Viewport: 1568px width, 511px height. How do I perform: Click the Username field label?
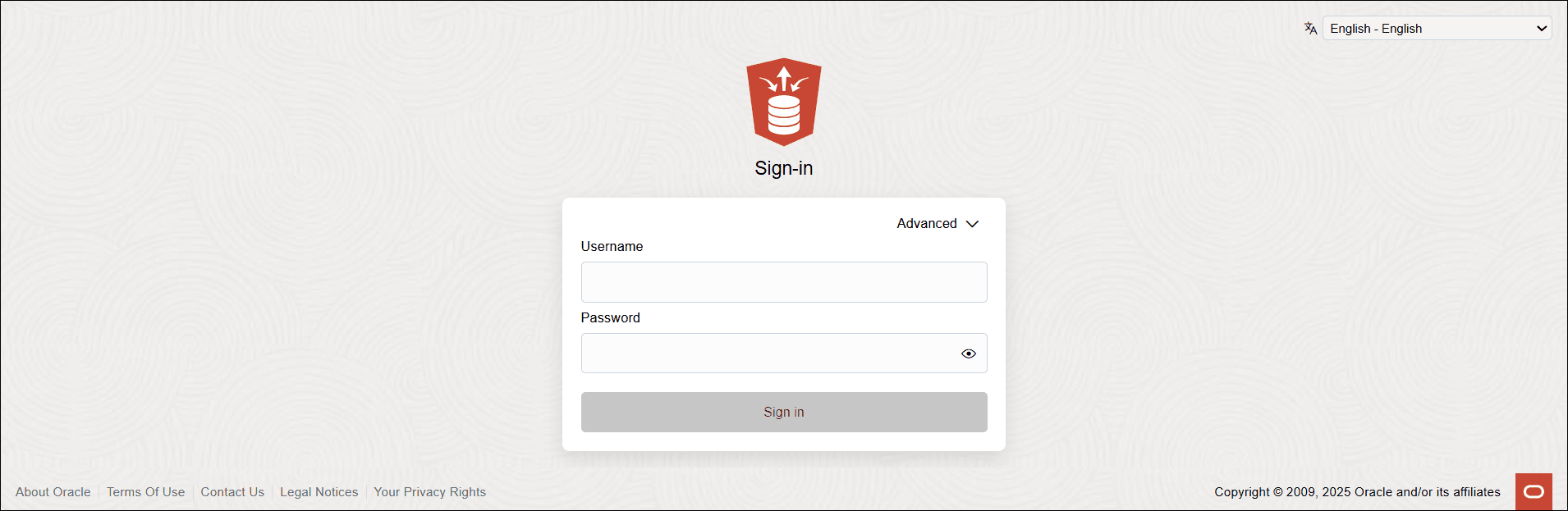point(612,246)
